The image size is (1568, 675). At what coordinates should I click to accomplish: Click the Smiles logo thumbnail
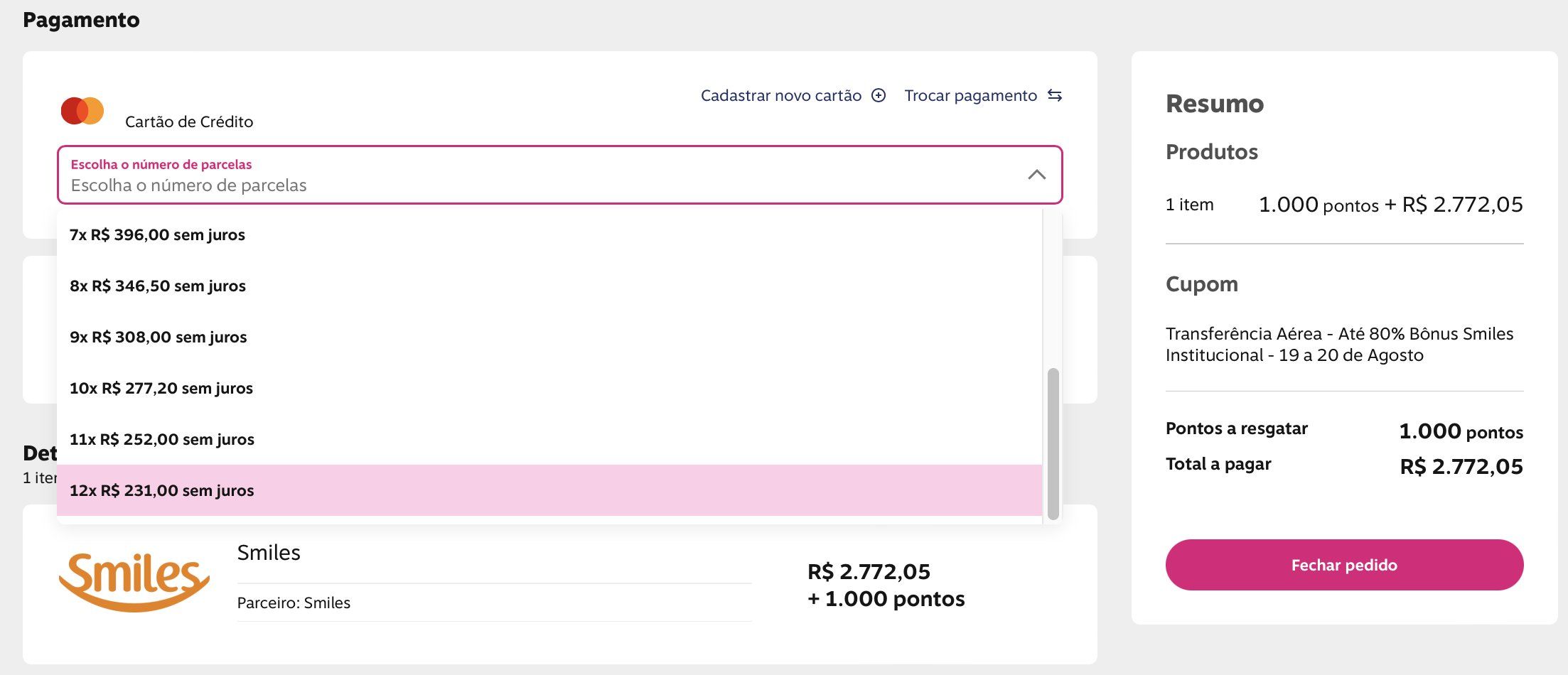(x=134, y=581)
